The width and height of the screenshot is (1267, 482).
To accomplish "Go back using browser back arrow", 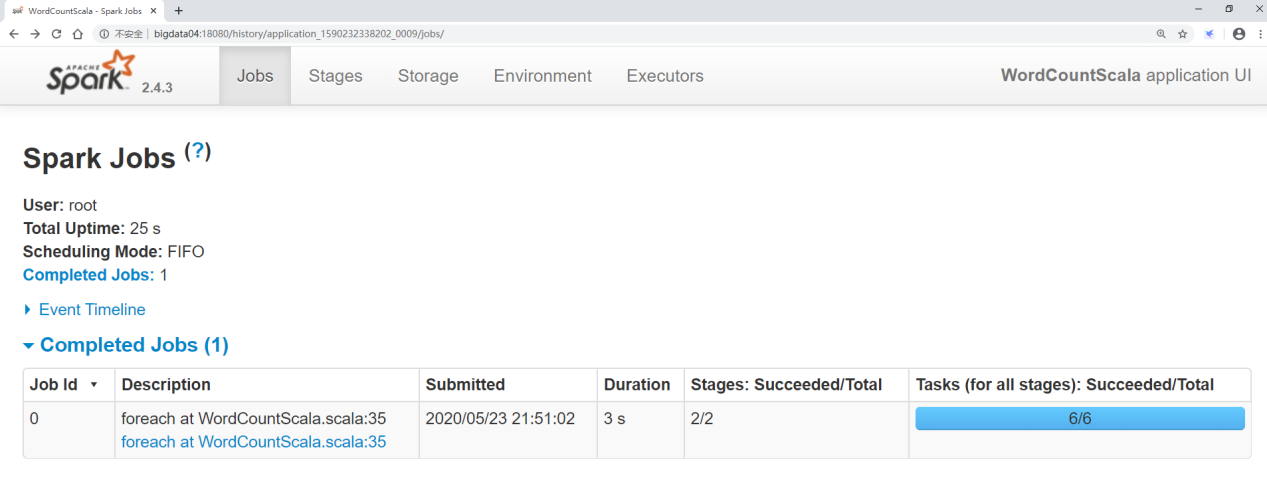I will tap(14, 34).
